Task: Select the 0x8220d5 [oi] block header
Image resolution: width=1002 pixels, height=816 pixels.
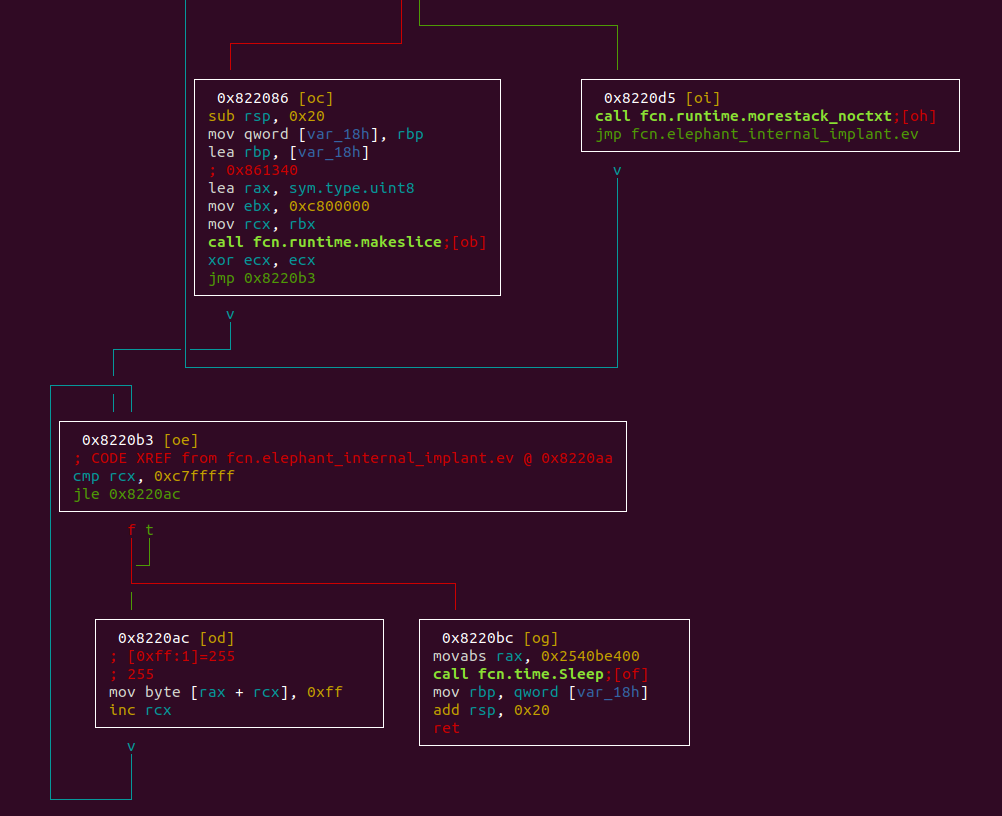Action: [662, 98]
